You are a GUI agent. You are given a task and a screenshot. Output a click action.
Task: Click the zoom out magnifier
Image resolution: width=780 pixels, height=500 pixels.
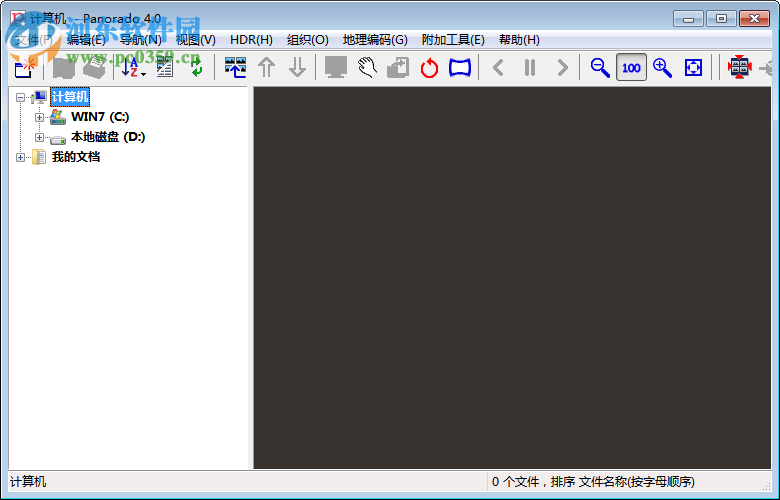click(x=600, y=68)
